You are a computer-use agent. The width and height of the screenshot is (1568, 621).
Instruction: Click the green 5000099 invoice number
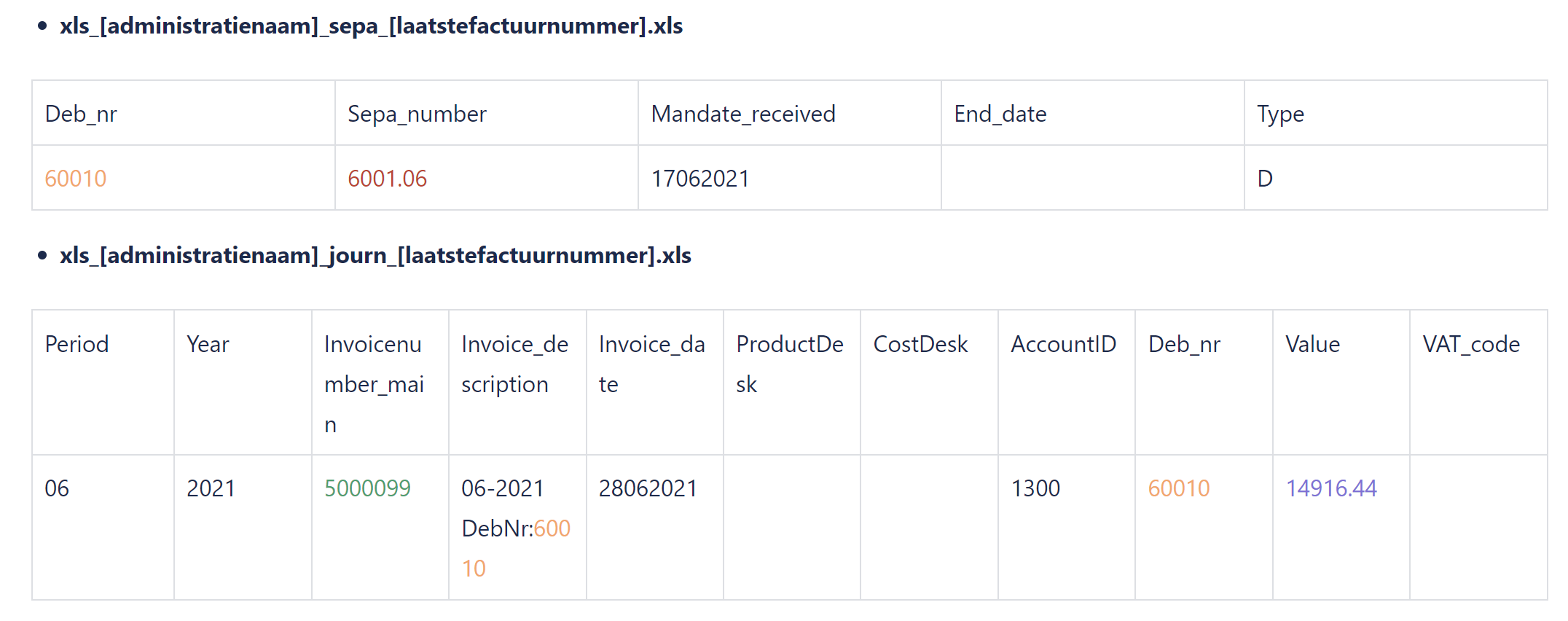(x=367, y=488)
